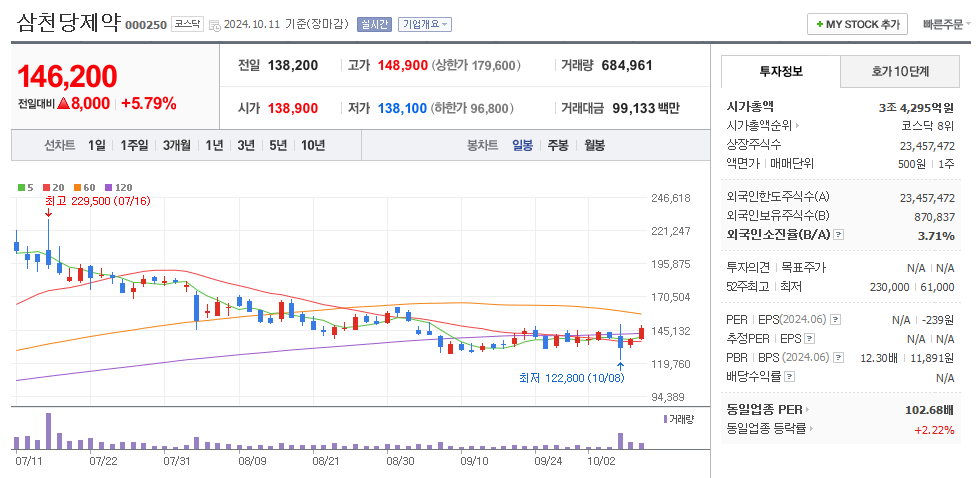The height and width of the screenshot is (478, 976).
Task: Click the 최고 229,500 (07/16) chart marker
Action: (97, 201)
